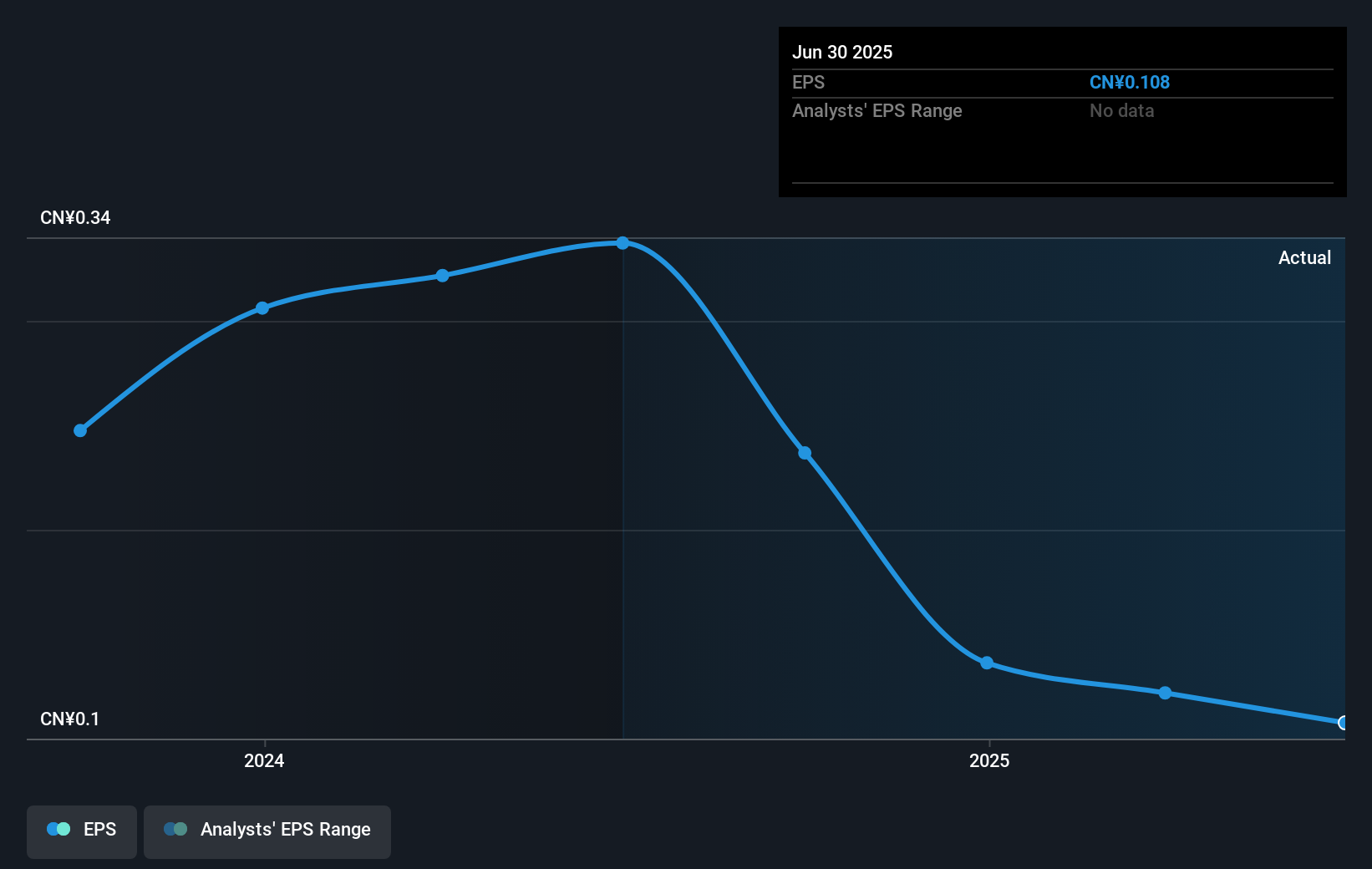The height and width of the screenshot is (869, 1372).
Task: Click the 2024 x-axis label
Action: point(264,760)
